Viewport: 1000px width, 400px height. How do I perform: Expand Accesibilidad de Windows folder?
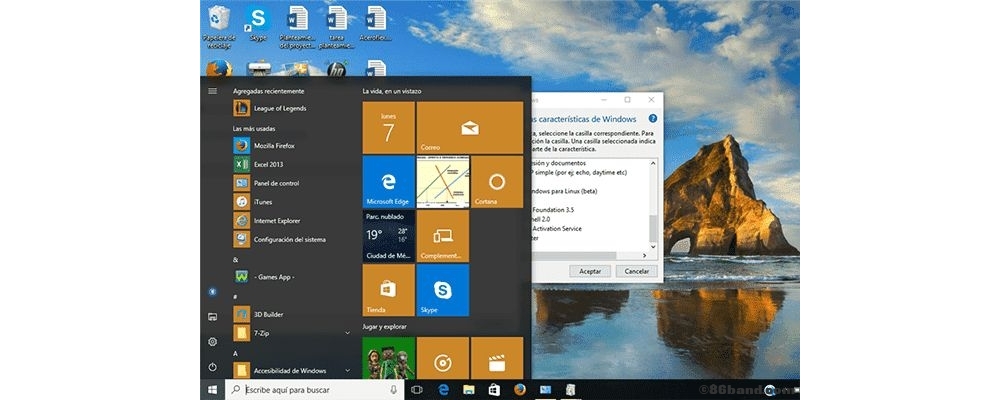[x=348, y=370]
